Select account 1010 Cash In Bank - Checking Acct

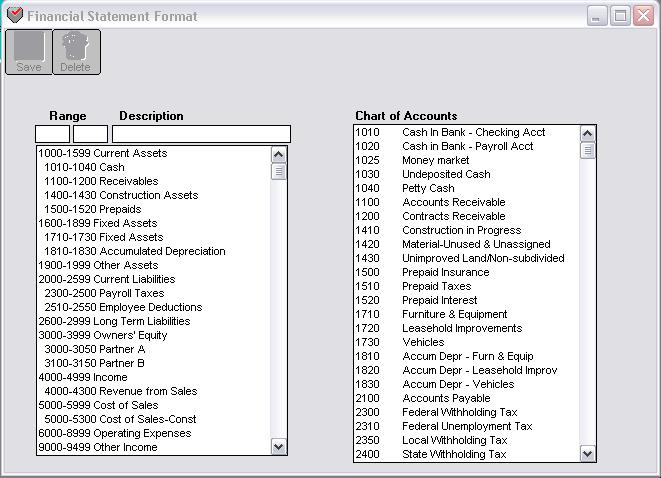coord(450,132)
